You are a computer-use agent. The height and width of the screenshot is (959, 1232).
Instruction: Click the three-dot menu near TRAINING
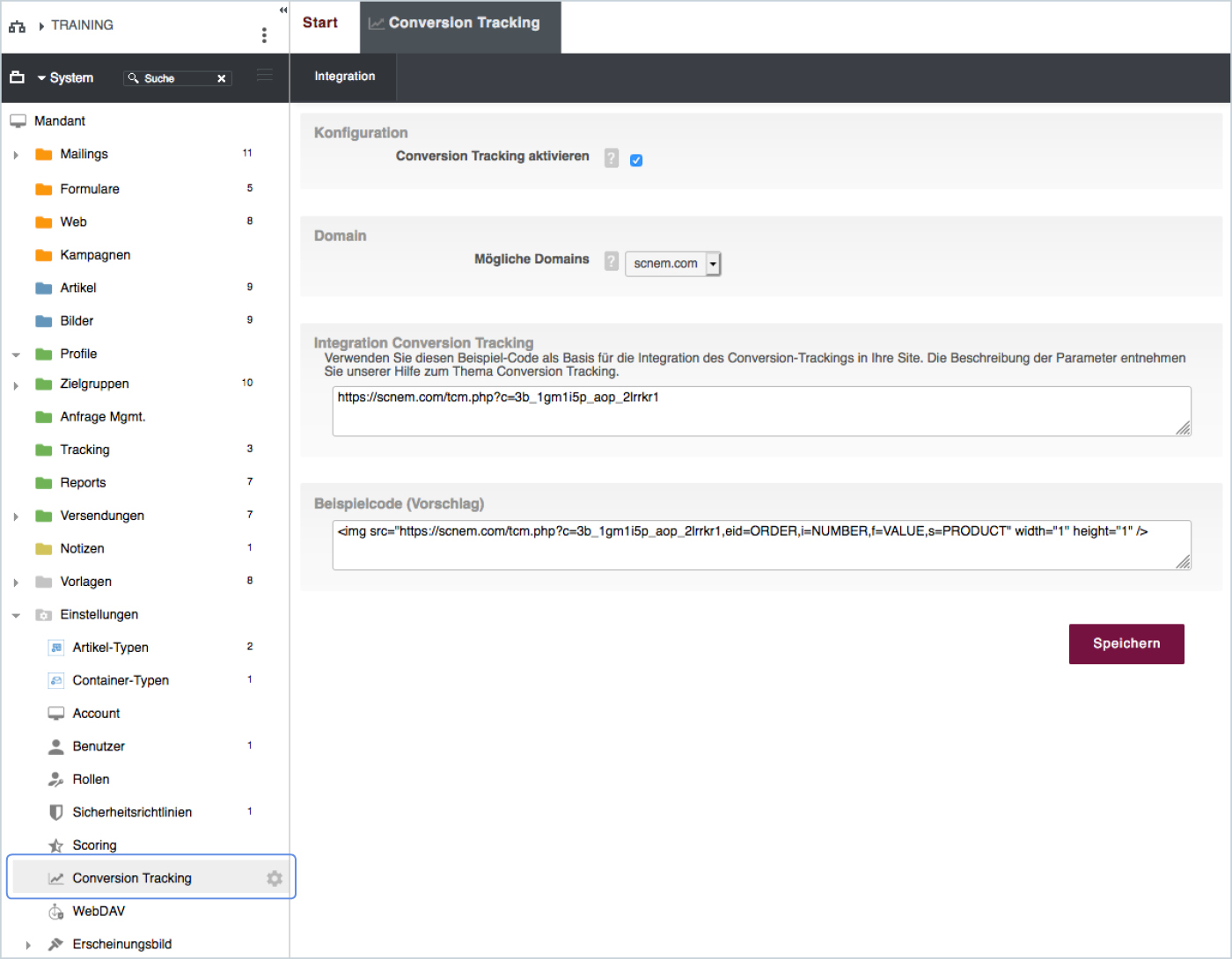coord(264,35)
